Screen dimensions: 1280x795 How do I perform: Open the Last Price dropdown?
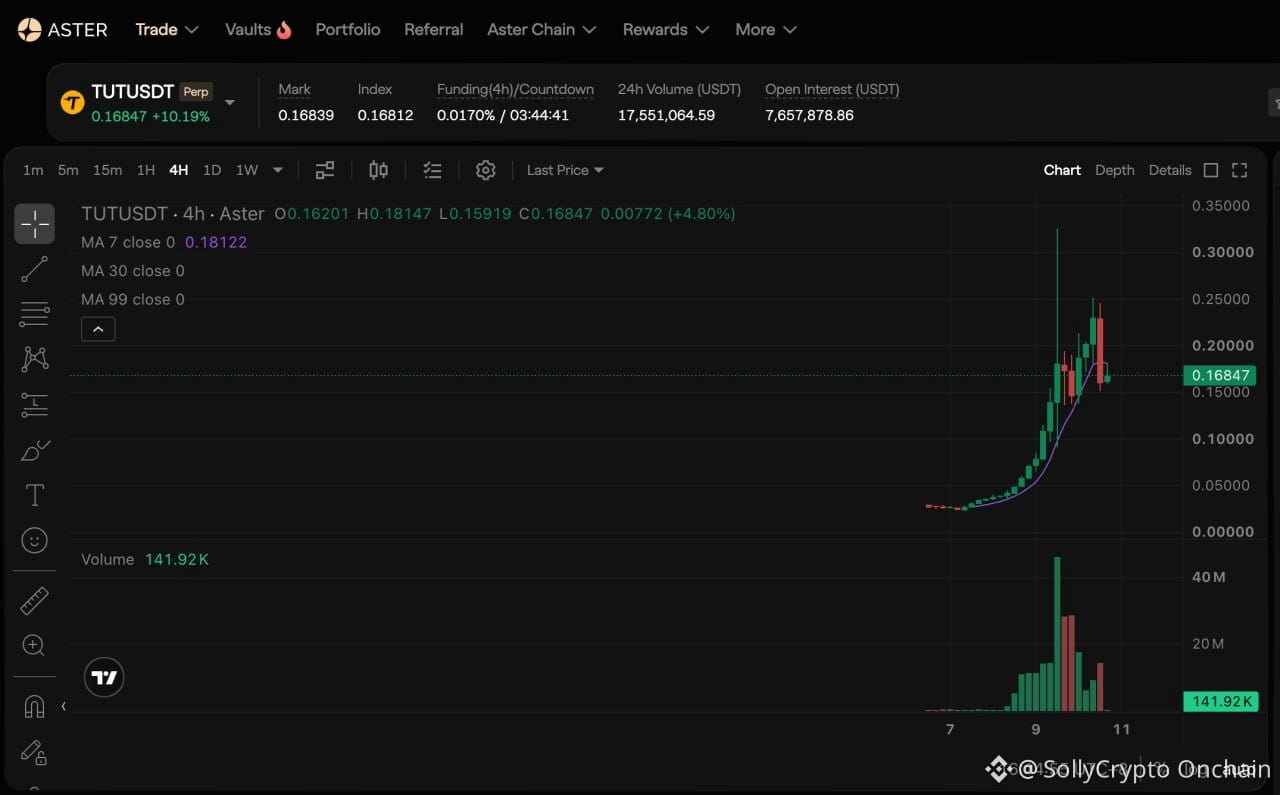(x=565, y=170)
